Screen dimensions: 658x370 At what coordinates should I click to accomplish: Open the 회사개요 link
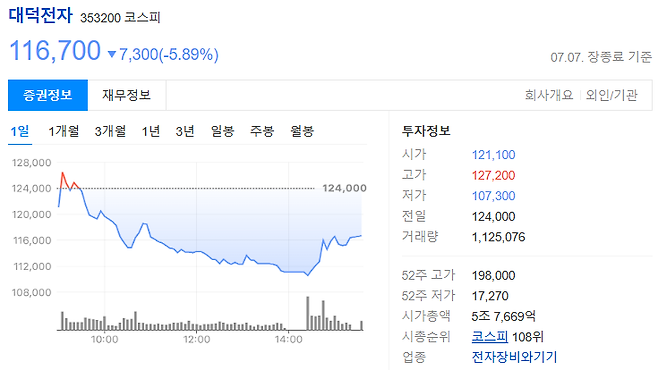[x=549, y=95]
